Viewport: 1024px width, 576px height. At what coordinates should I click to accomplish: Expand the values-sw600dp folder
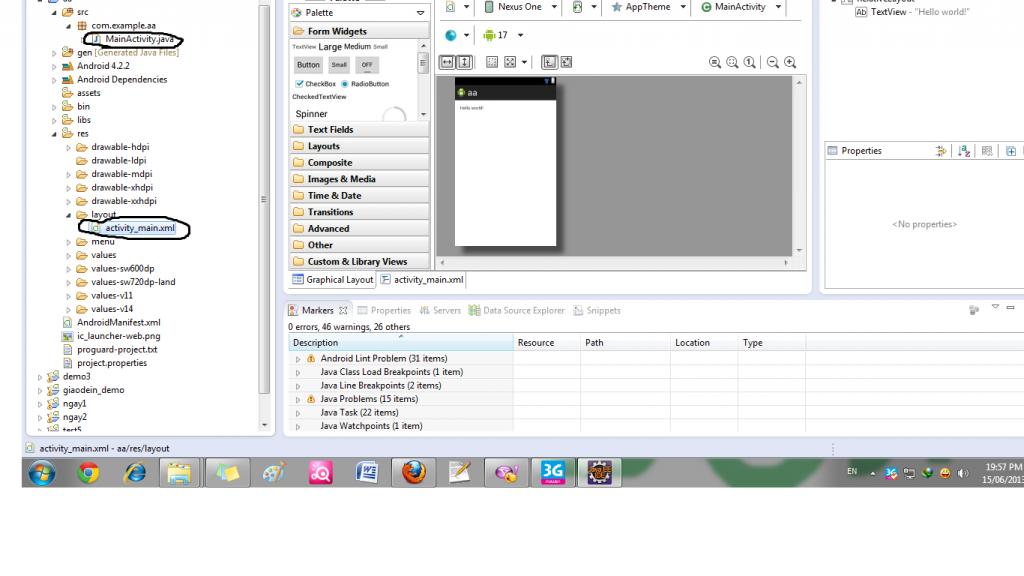click(69, 269)
